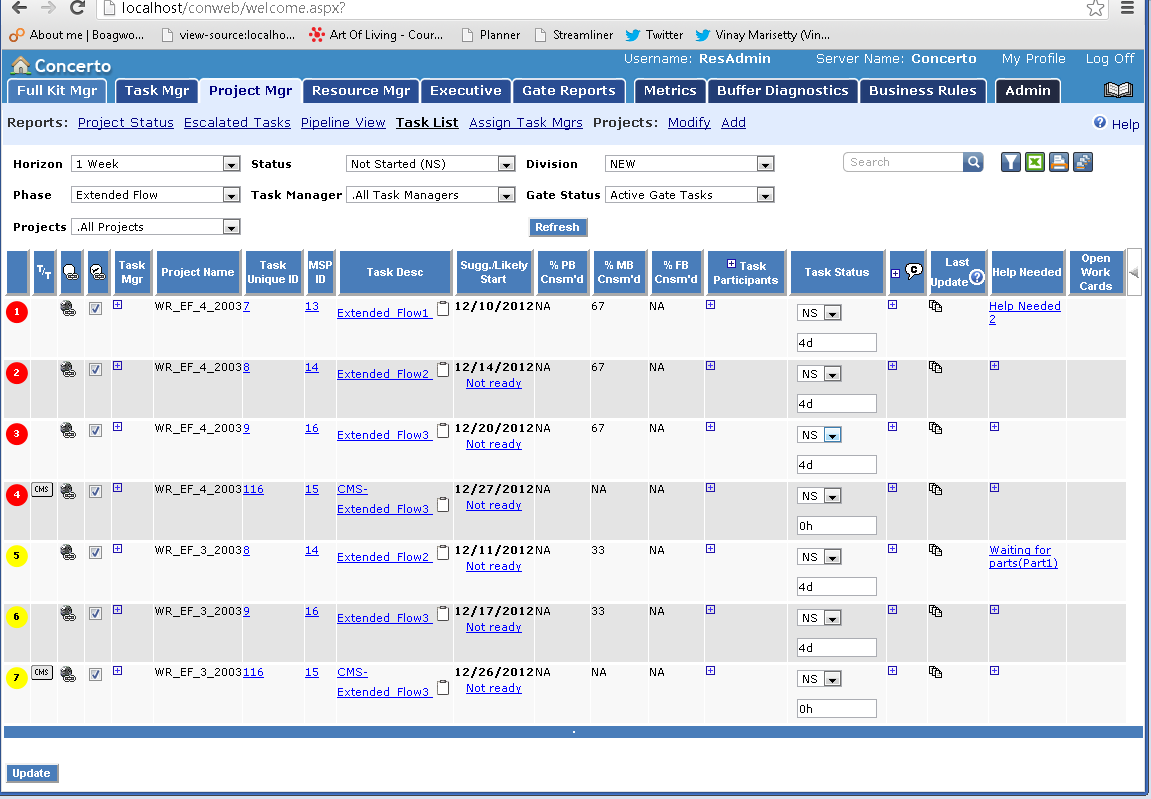Click the Search input field
Image resolution: width=1151 pixels, height=799 pixels.
pyautogui.click(x=904, y=162)
